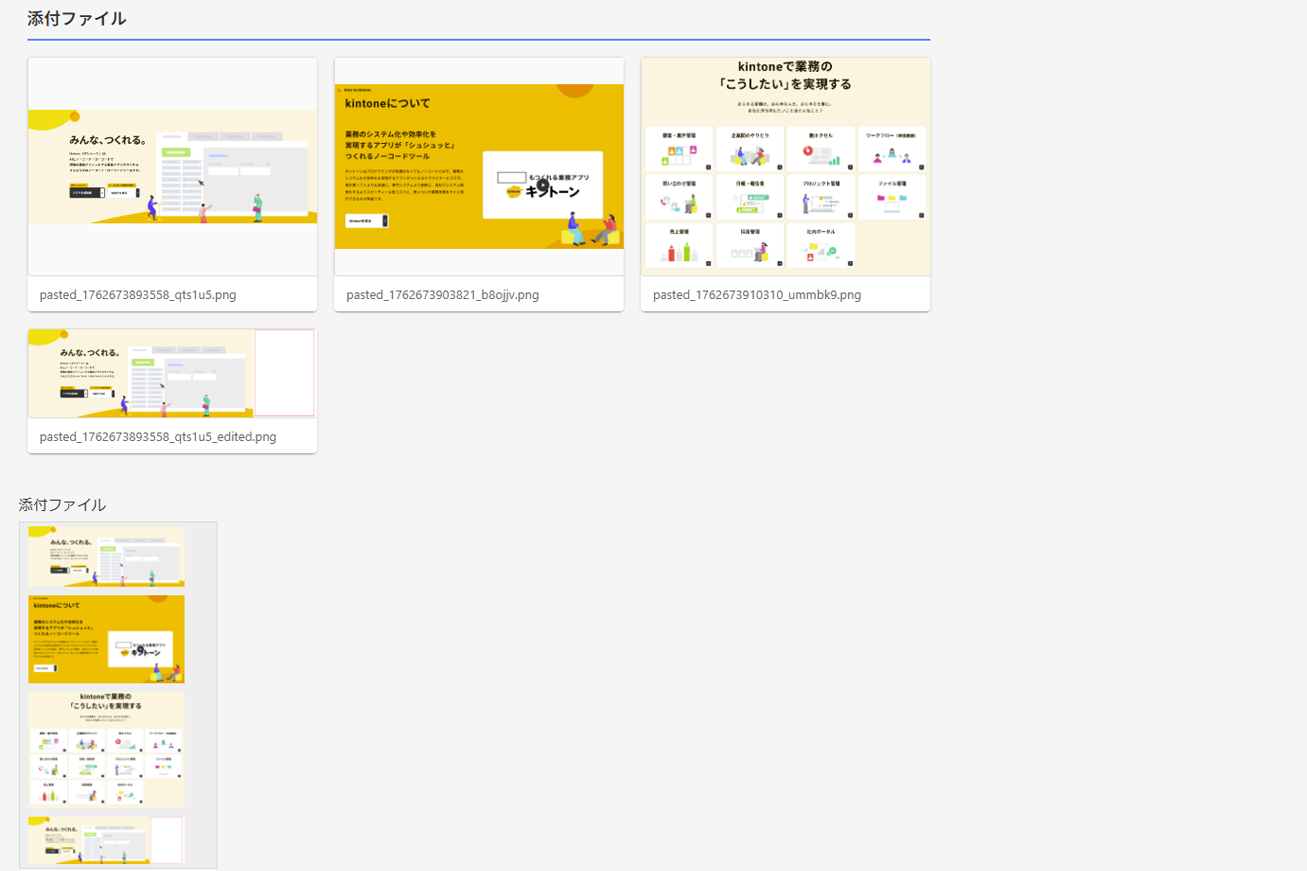The image size is (1307, 871).
Task: Click the 脱エクセル tile in the large image
Action: (821, 149)
